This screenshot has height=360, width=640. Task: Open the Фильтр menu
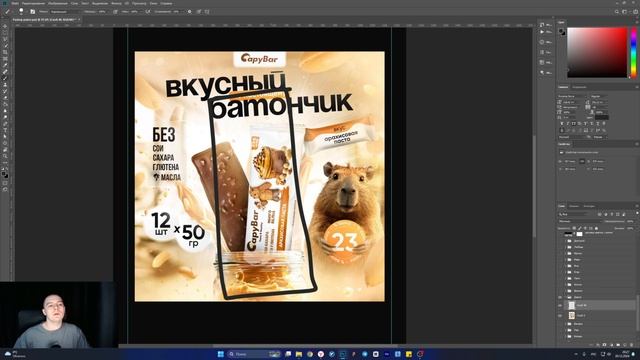pyautogui.click(x=116, y=3)
